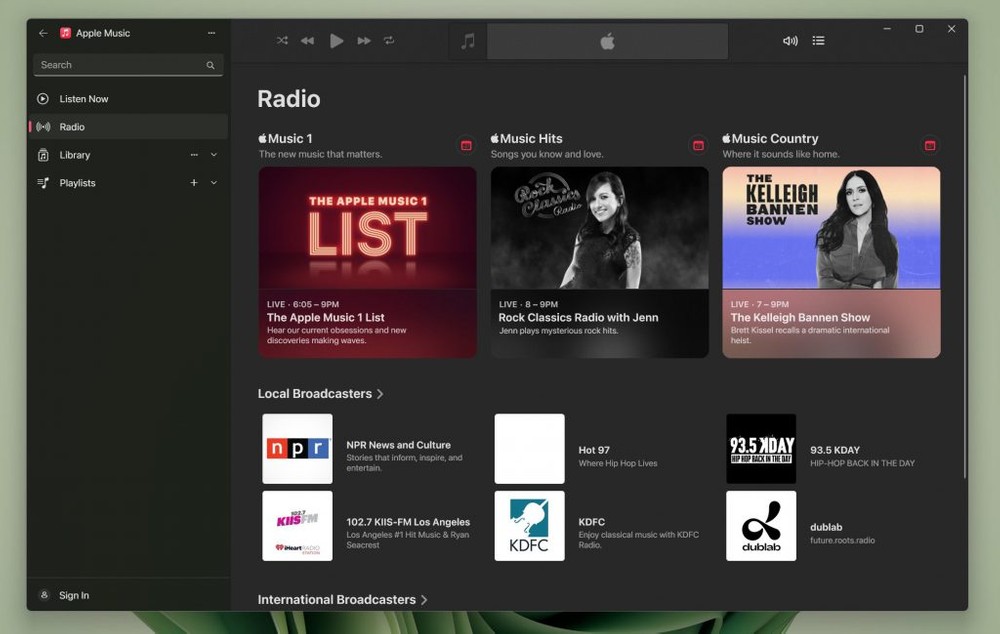Select KDFC station title
This screenshot has width=1000, height=634.
tap(591, 522)
